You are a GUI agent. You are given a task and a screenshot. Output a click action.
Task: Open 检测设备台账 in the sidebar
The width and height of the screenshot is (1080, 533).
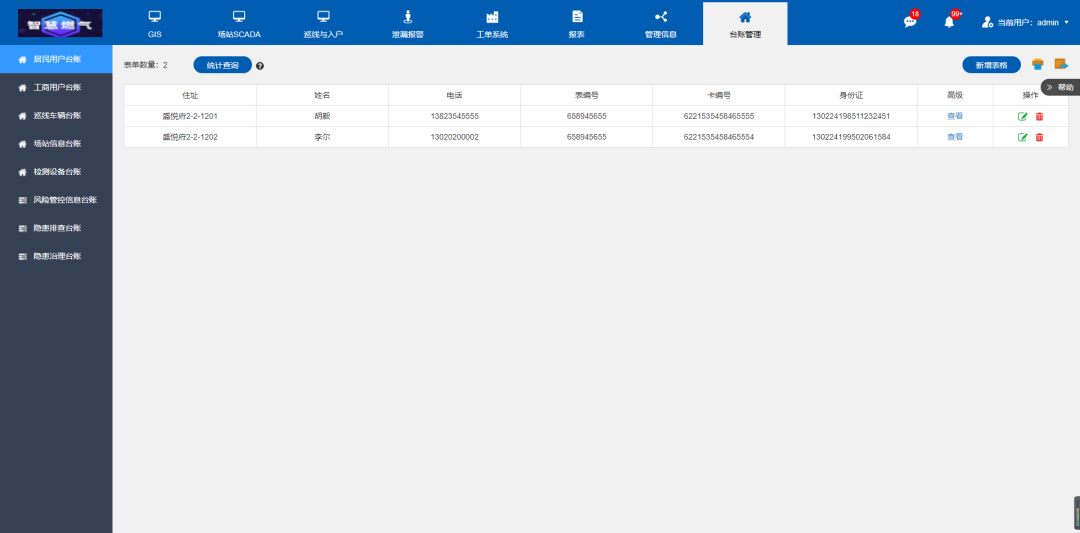click(x=56, y=172)
